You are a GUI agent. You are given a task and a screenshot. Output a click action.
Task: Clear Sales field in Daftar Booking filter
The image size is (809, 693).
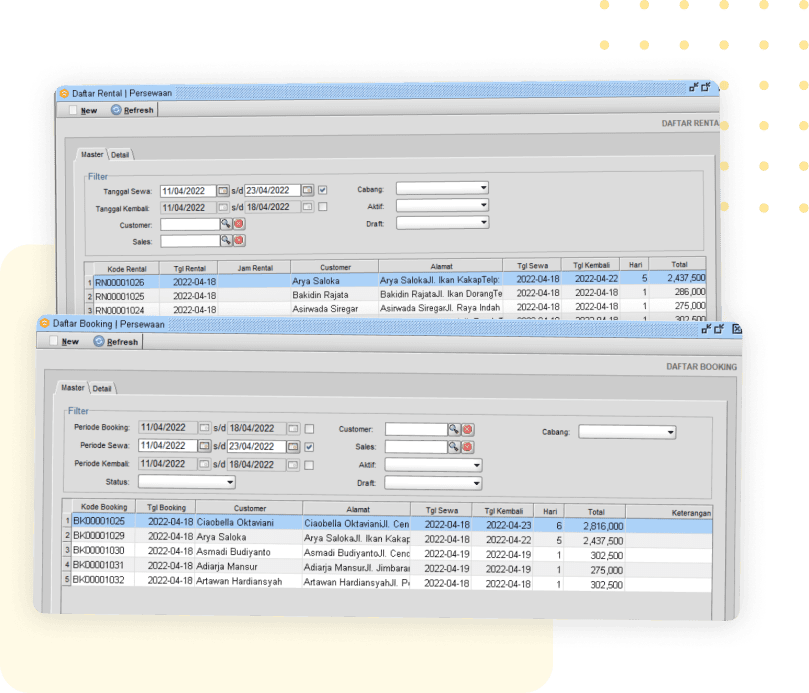467,447
